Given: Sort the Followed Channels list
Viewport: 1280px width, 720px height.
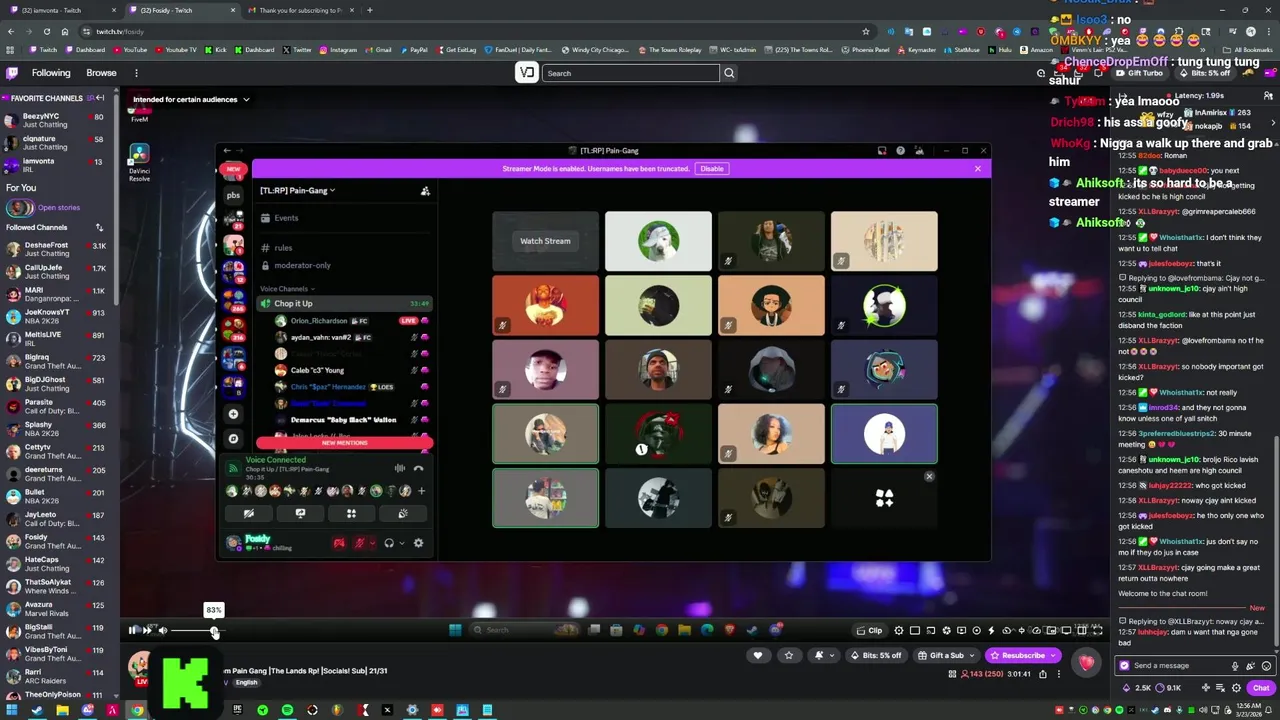Looking at the screenshot, I should click(99, 227).
